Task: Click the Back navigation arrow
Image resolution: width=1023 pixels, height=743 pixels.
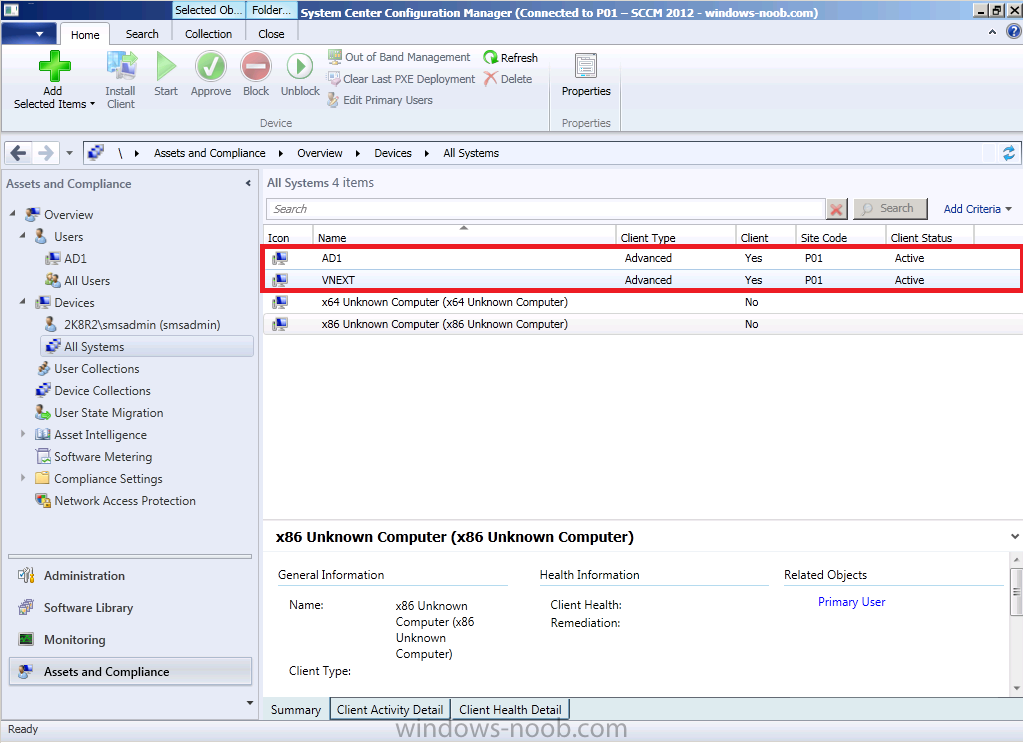Action: point(18,153)
